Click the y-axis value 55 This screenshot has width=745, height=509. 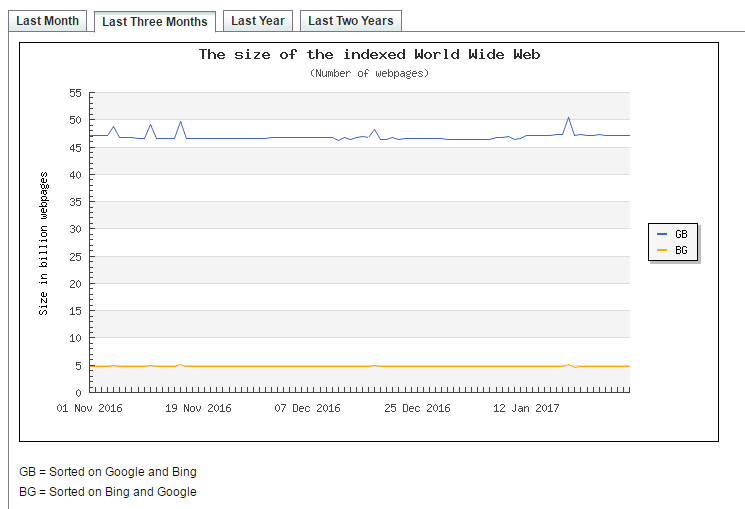click(75, 93)
